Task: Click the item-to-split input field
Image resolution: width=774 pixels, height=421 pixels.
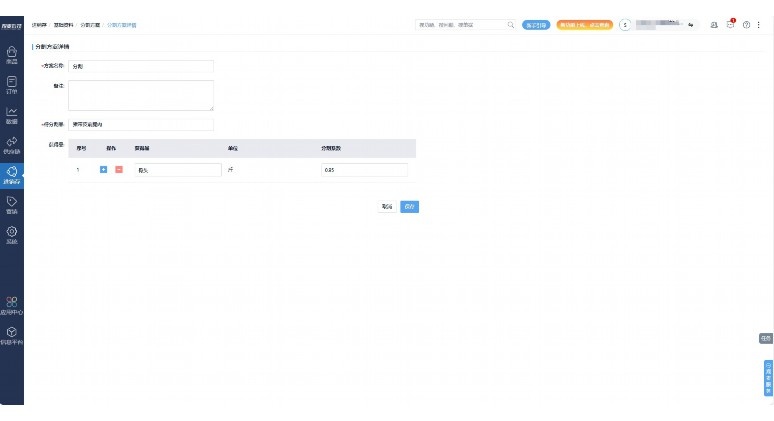Action: 141,124
